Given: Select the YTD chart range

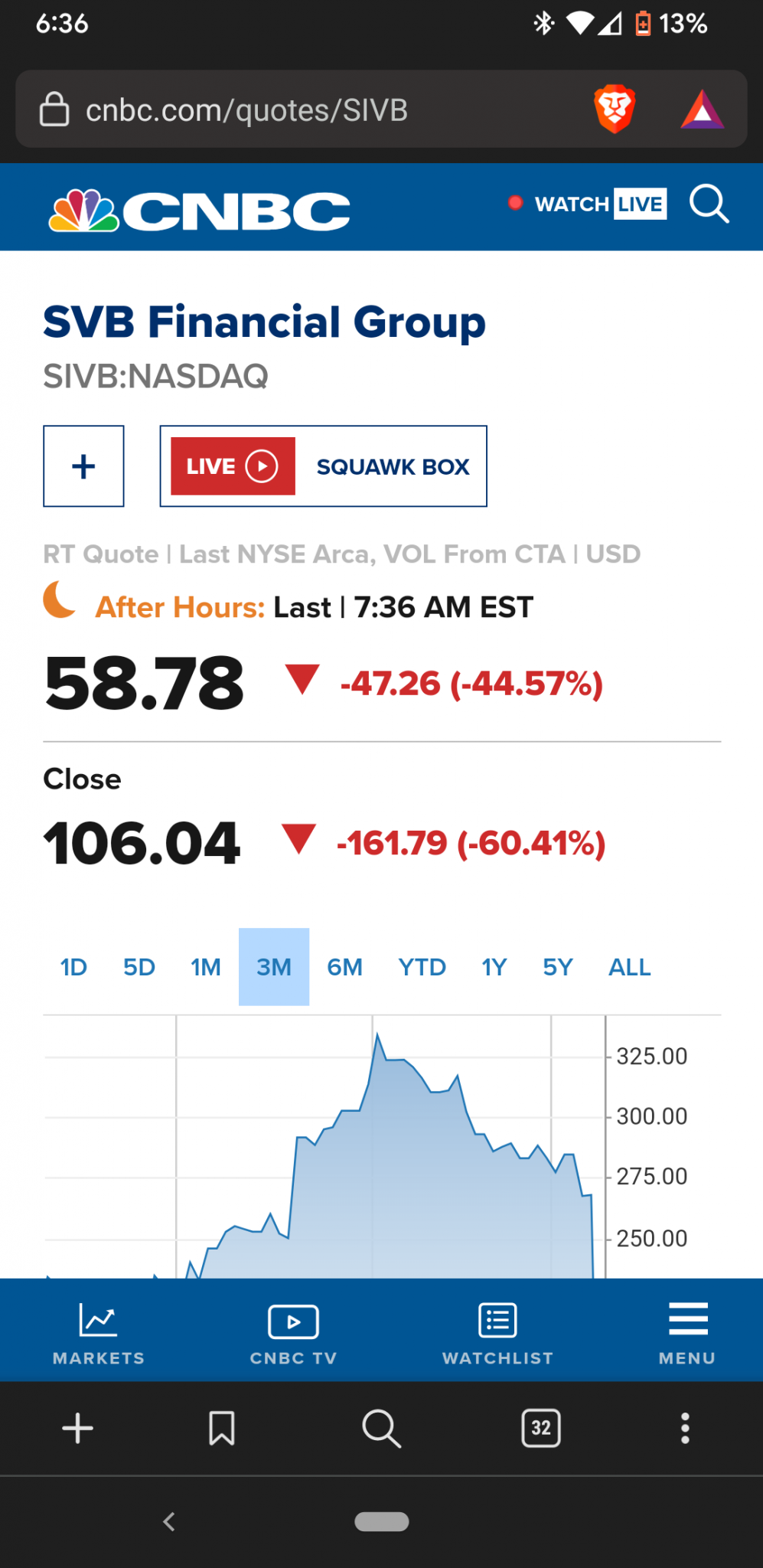Looking at the screenshot, I should click(422, 967).
